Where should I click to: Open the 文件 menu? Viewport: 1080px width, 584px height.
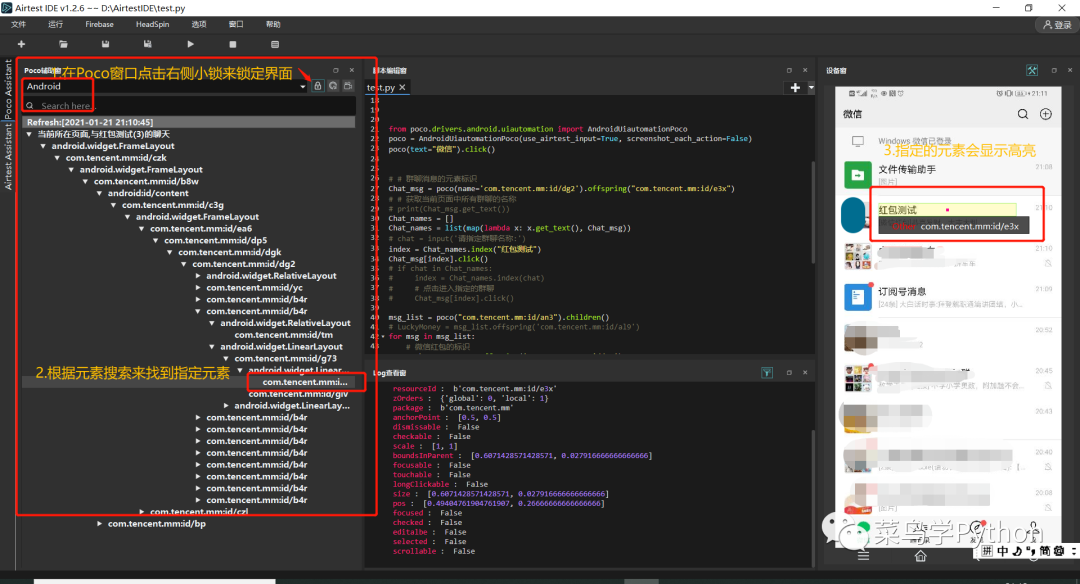point(19,24)
